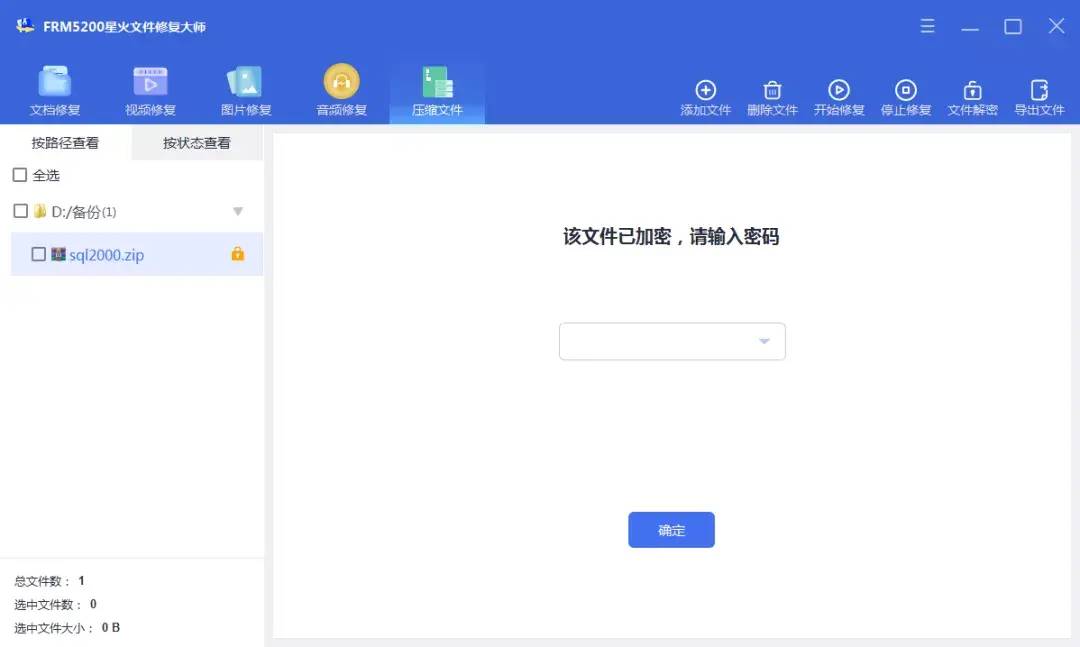
Task: Open the 视频修复 video repair module
Action: (150, 91)
